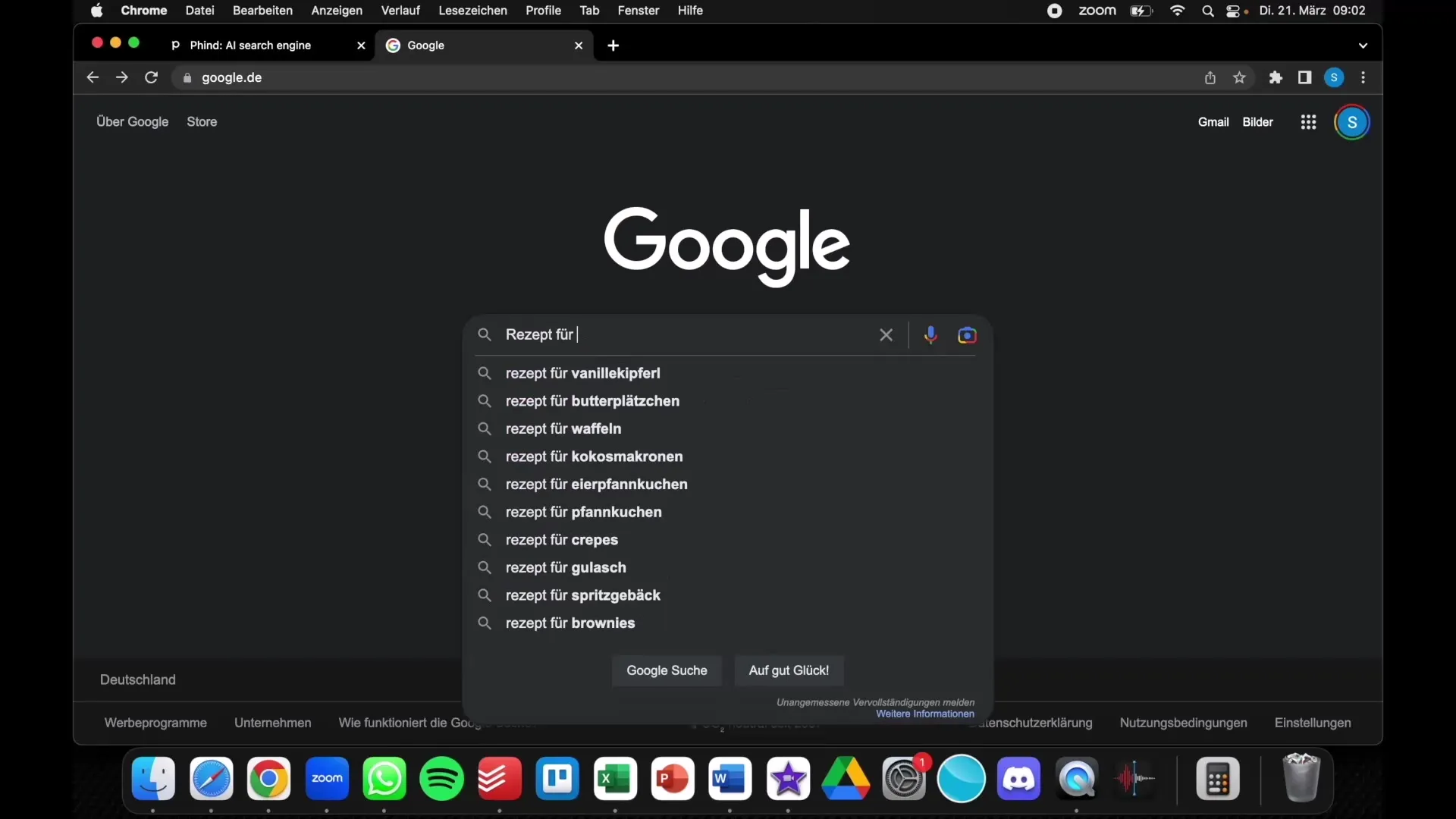
Task: Open Chrome extensions puzzle icon
Action: point(1276,77)
